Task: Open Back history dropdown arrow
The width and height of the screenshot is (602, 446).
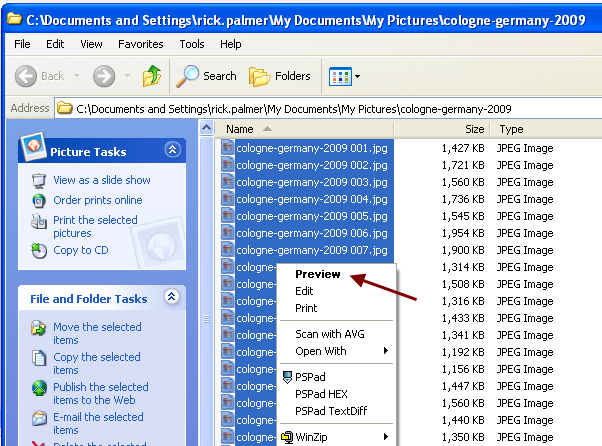Action: [x=76, y=76]
